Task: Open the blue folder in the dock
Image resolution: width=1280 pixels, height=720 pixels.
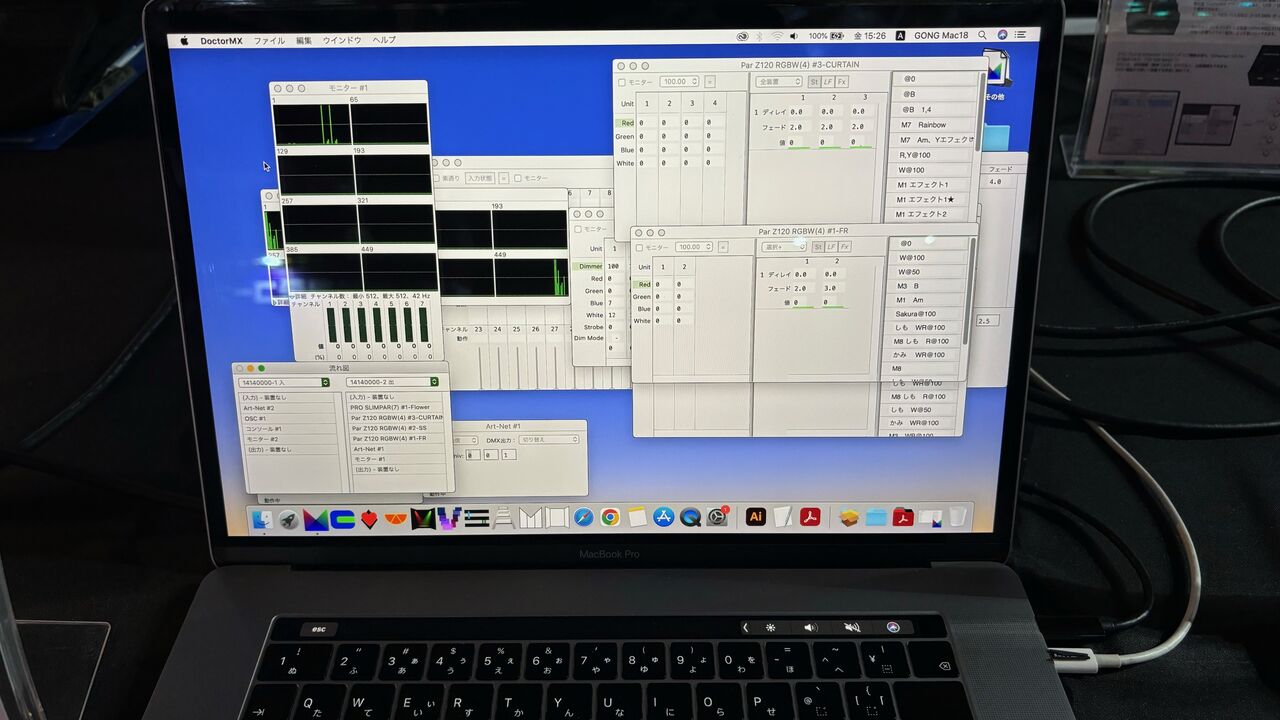Action: [x=877, y=517]
